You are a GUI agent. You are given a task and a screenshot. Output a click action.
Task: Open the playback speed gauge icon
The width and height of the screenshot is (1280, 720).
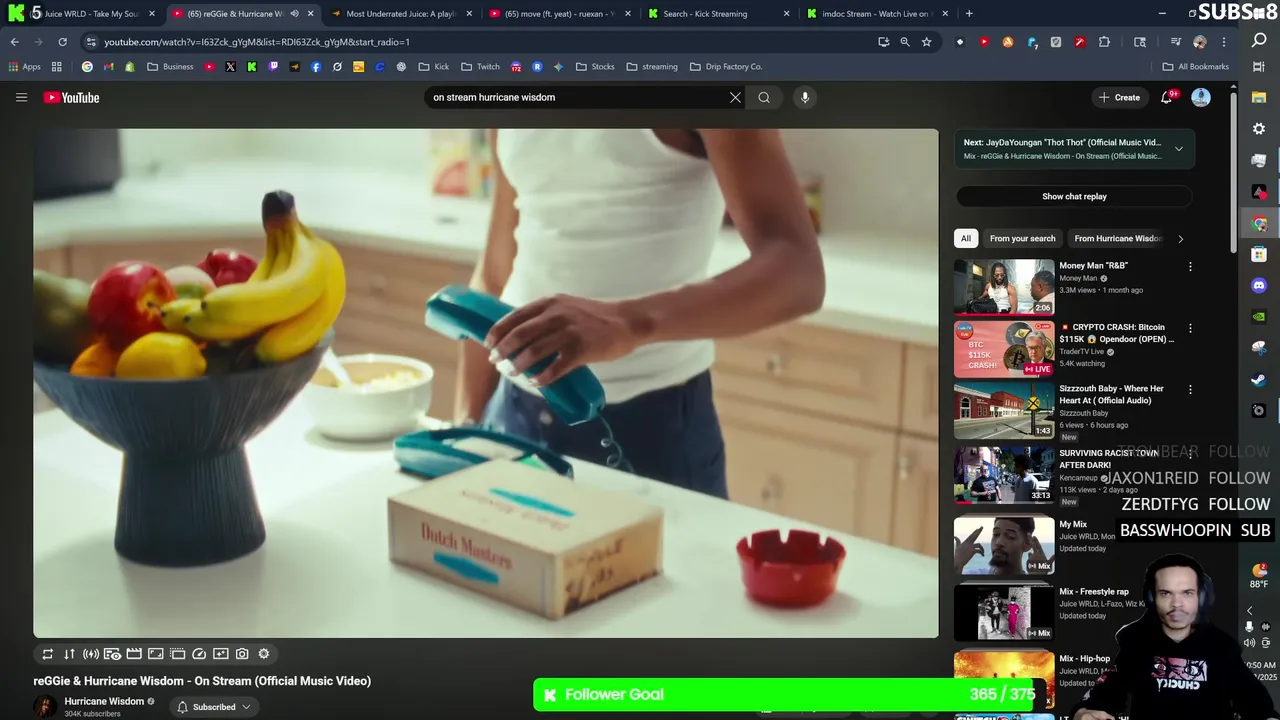click(199, 654)
